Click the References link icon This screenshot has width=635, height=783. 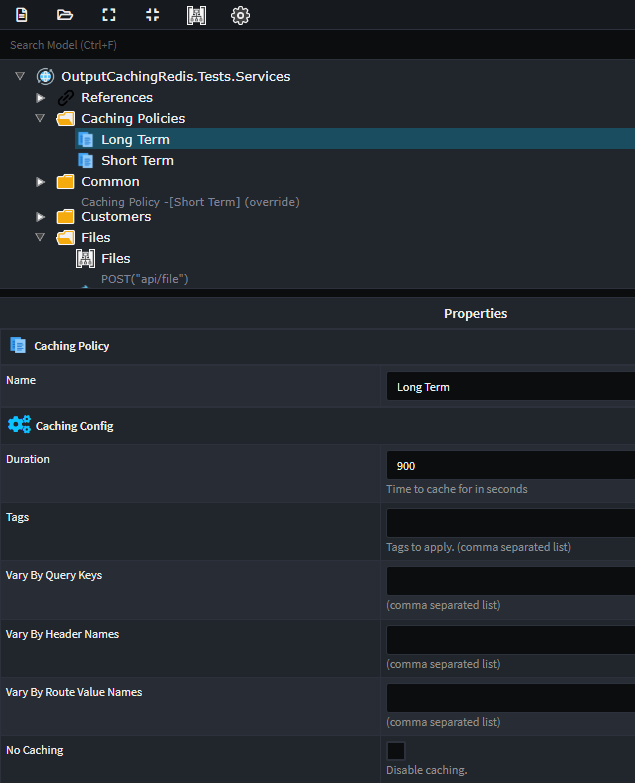(x=65, y=98)
